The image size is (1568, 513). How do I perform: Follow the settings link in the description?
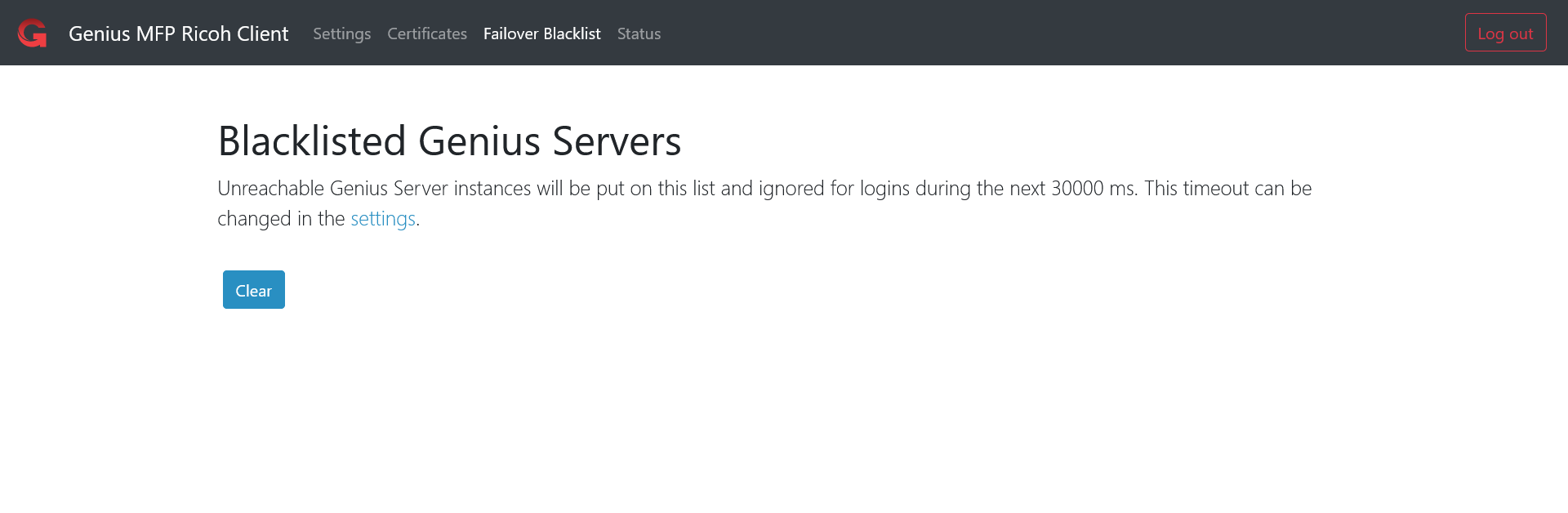(383, 219)
